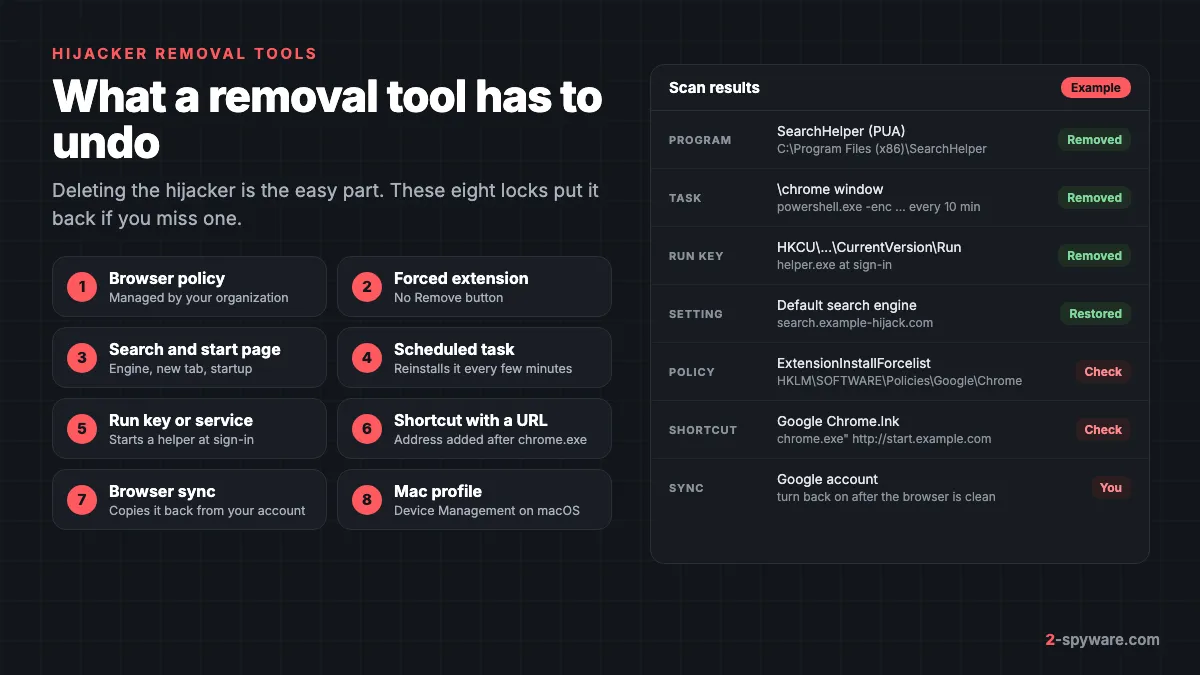Click the Google Chrome.lnk entry
Screen dimensions: 1200x675
pos(838,421)
